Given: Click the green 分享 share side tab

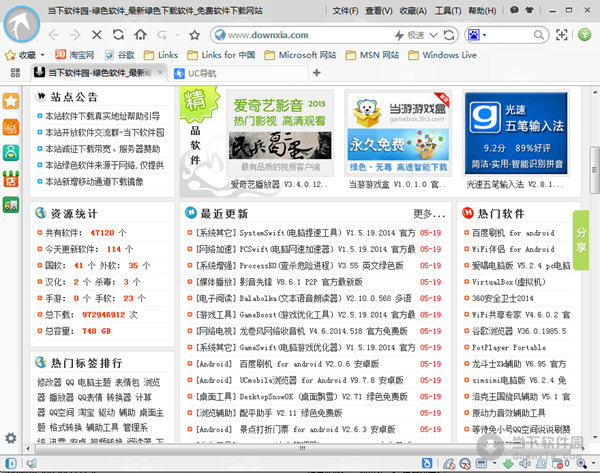Looking at the screenshot, I should click(581, 240).
